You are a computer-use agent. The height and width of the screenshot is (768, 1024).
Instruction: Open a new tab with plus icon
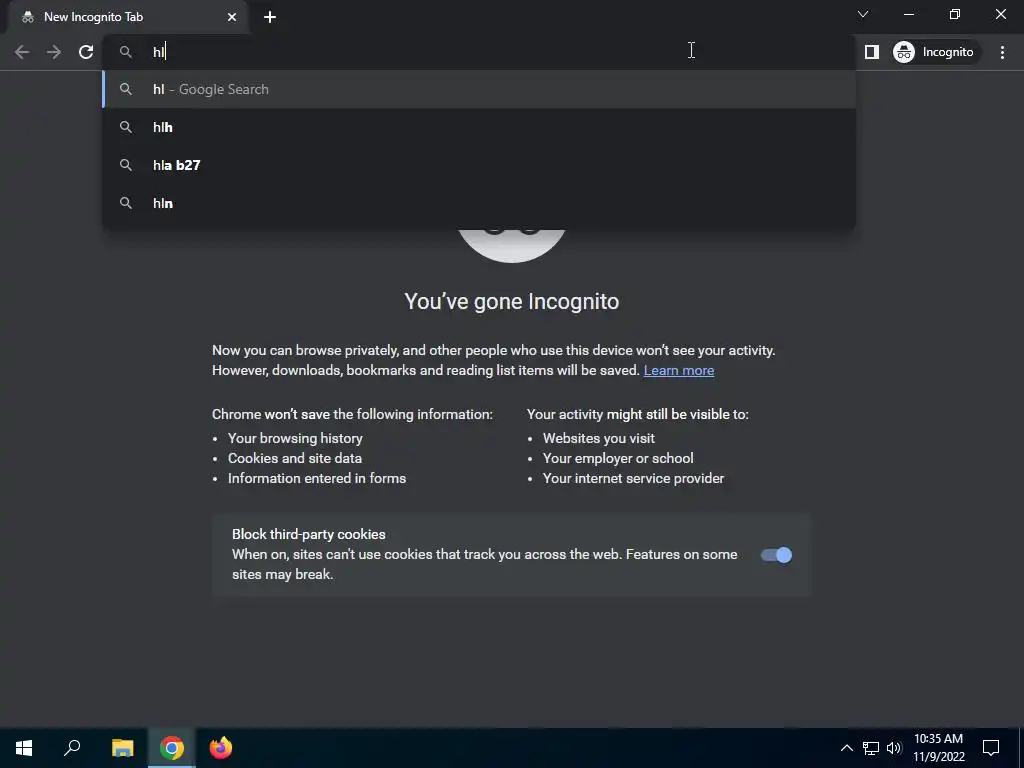point(270,17)
